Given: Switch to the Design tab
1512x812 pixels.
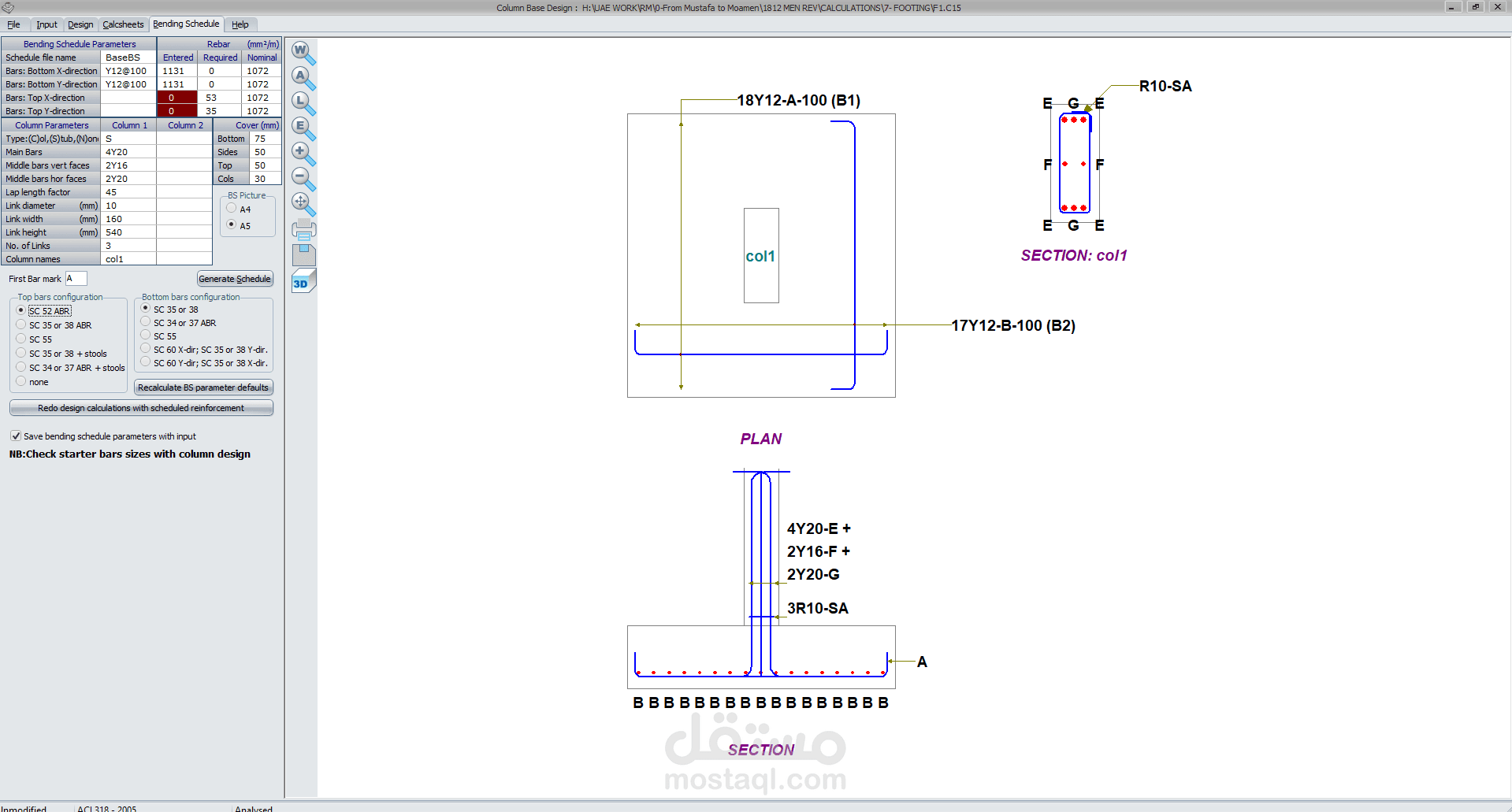Looking at the screenshot, I should pos(80,24).
